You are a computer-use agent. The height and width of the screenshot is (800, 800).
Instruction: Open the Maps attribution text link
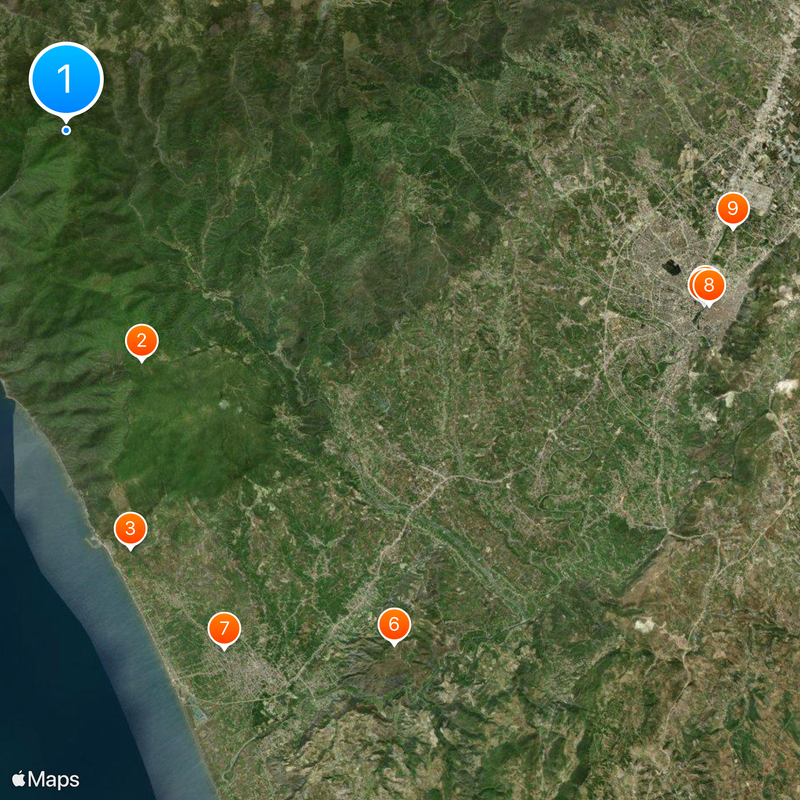coord(54,779)
